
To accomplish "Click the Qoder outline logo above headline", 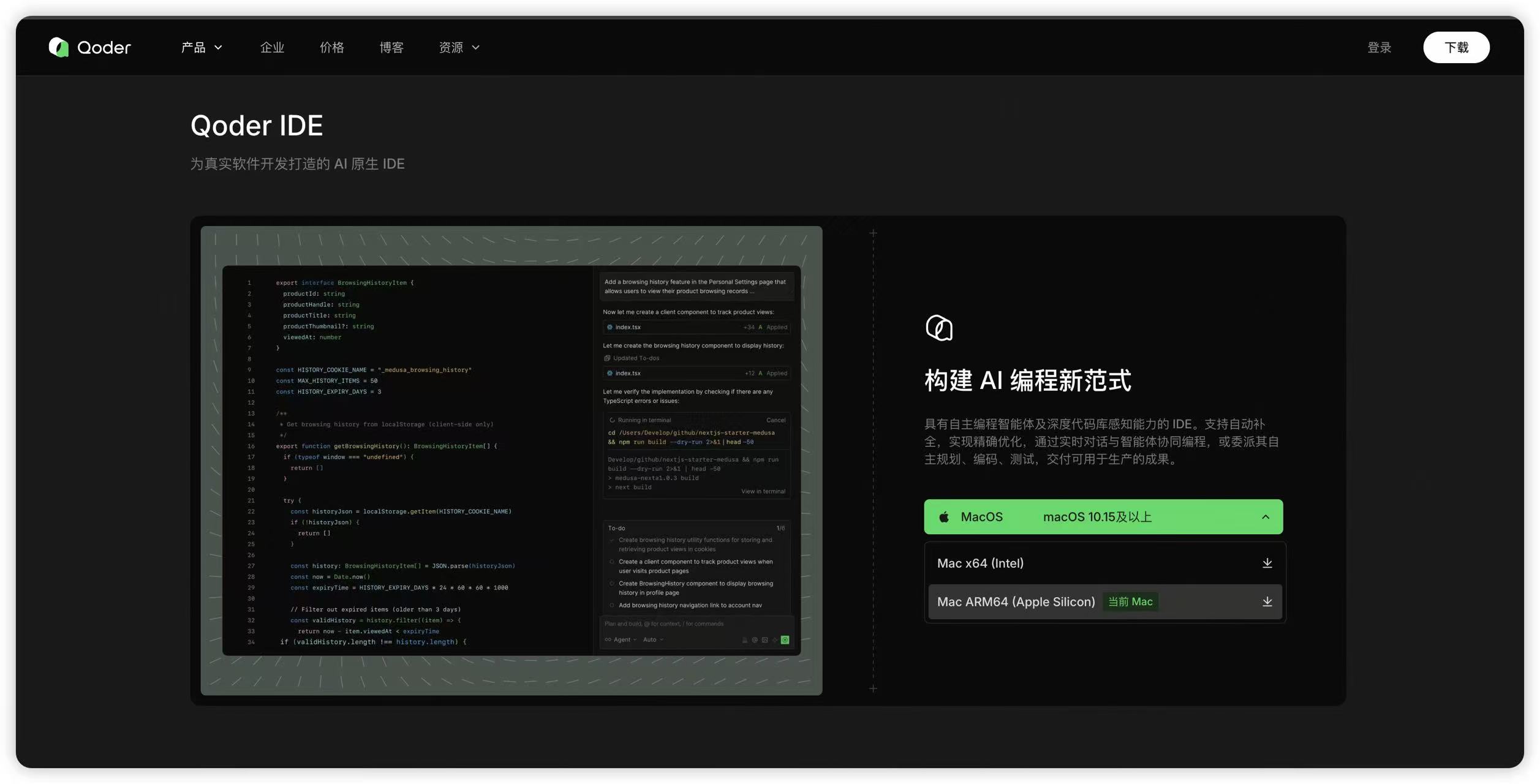I will [x=938, y=328].
